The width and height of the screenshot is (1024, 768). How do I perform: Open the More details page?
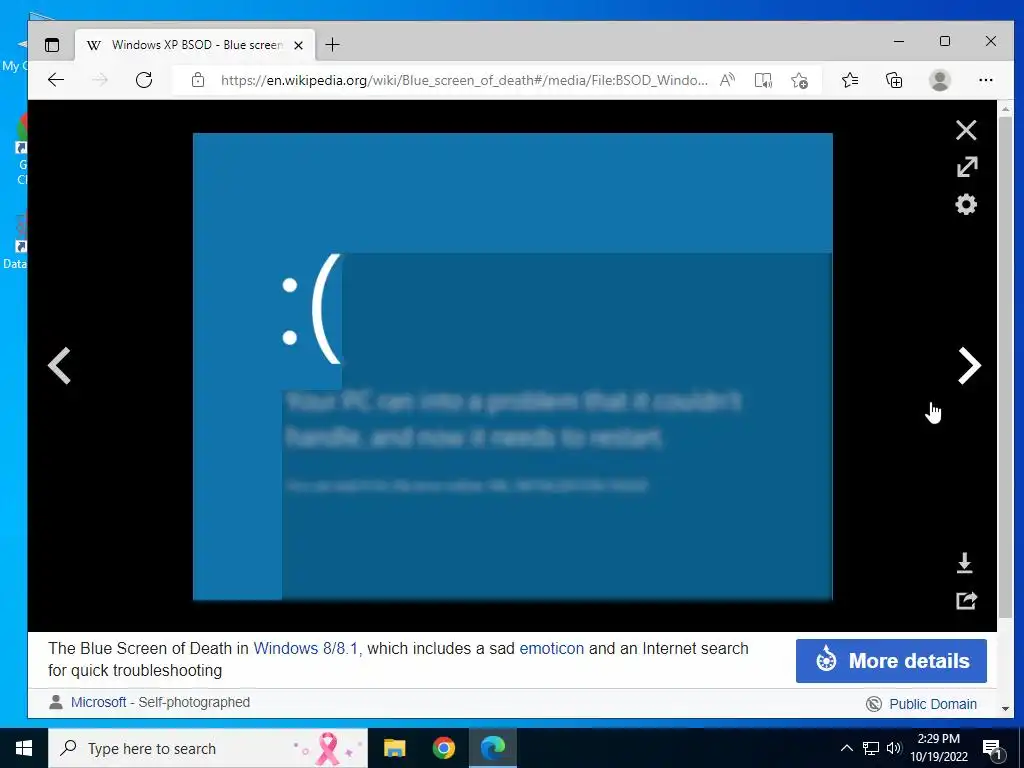click(x=891, y=660)
